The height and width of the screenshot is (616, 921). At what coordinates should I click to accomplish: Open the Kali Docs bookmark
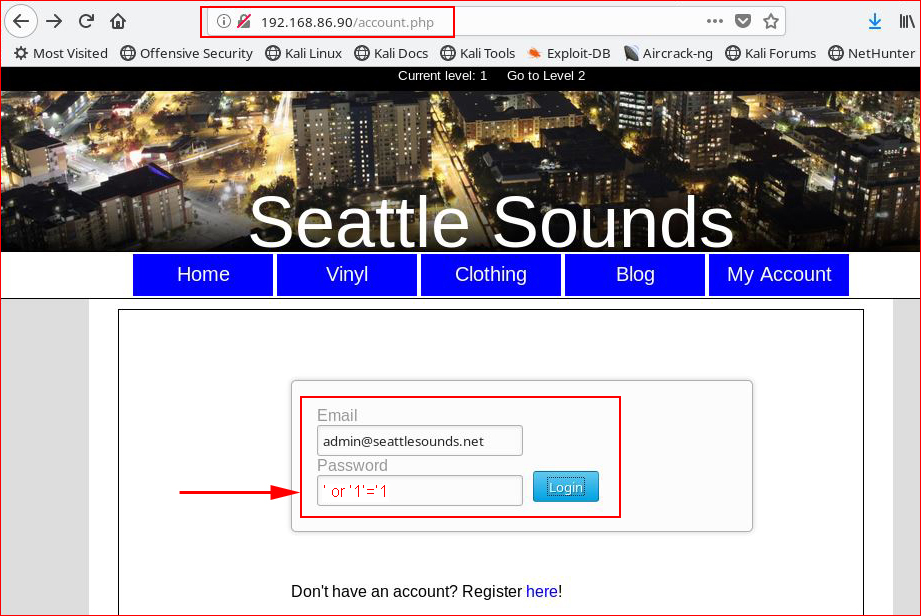tap(391, 53)
